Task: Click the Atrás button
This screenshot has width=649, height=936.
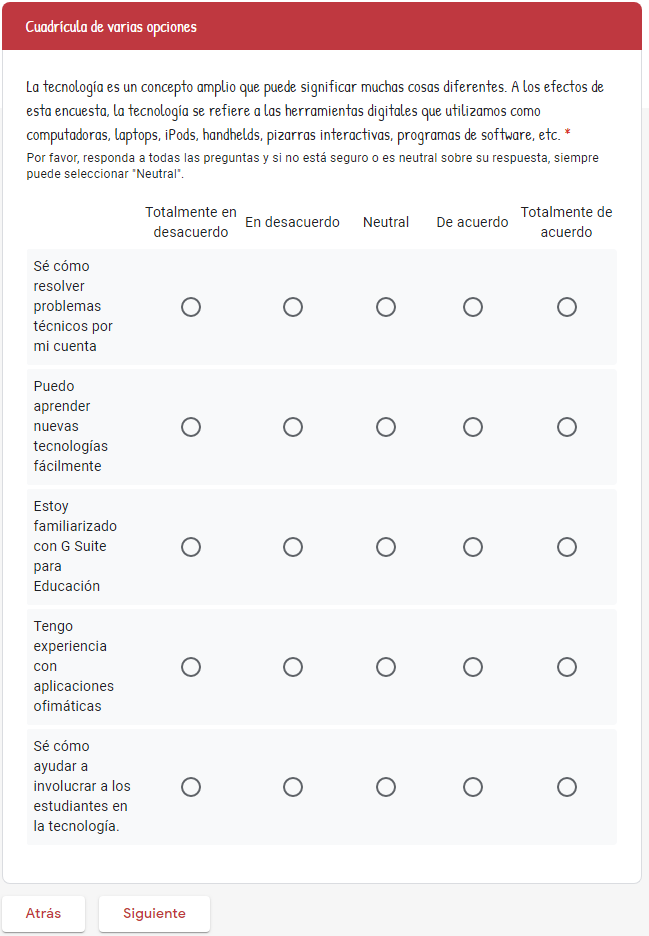Action: pyautogui.click(x=43, y=913)
